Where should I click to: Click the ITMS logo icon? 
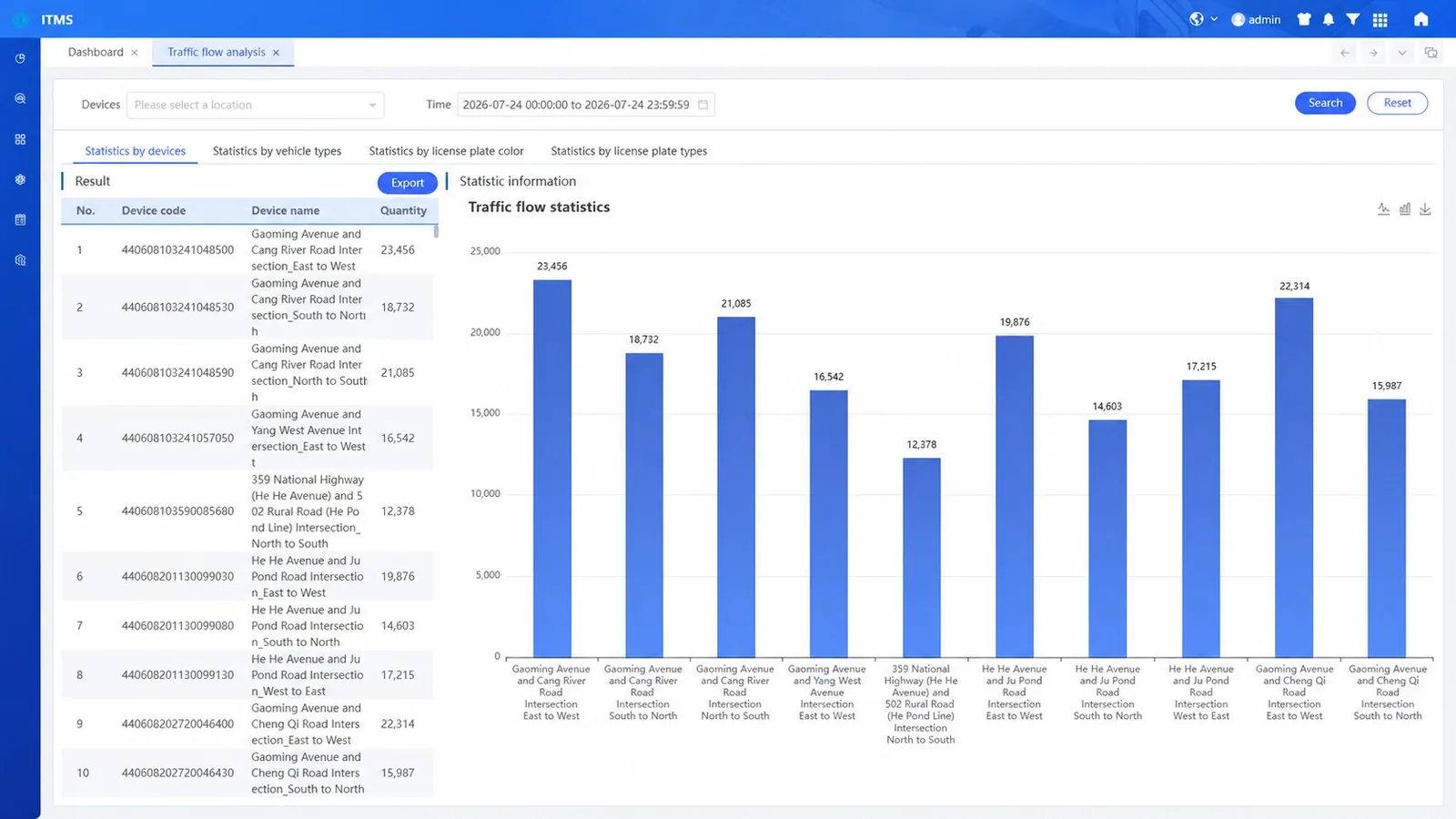coord(20,19)
